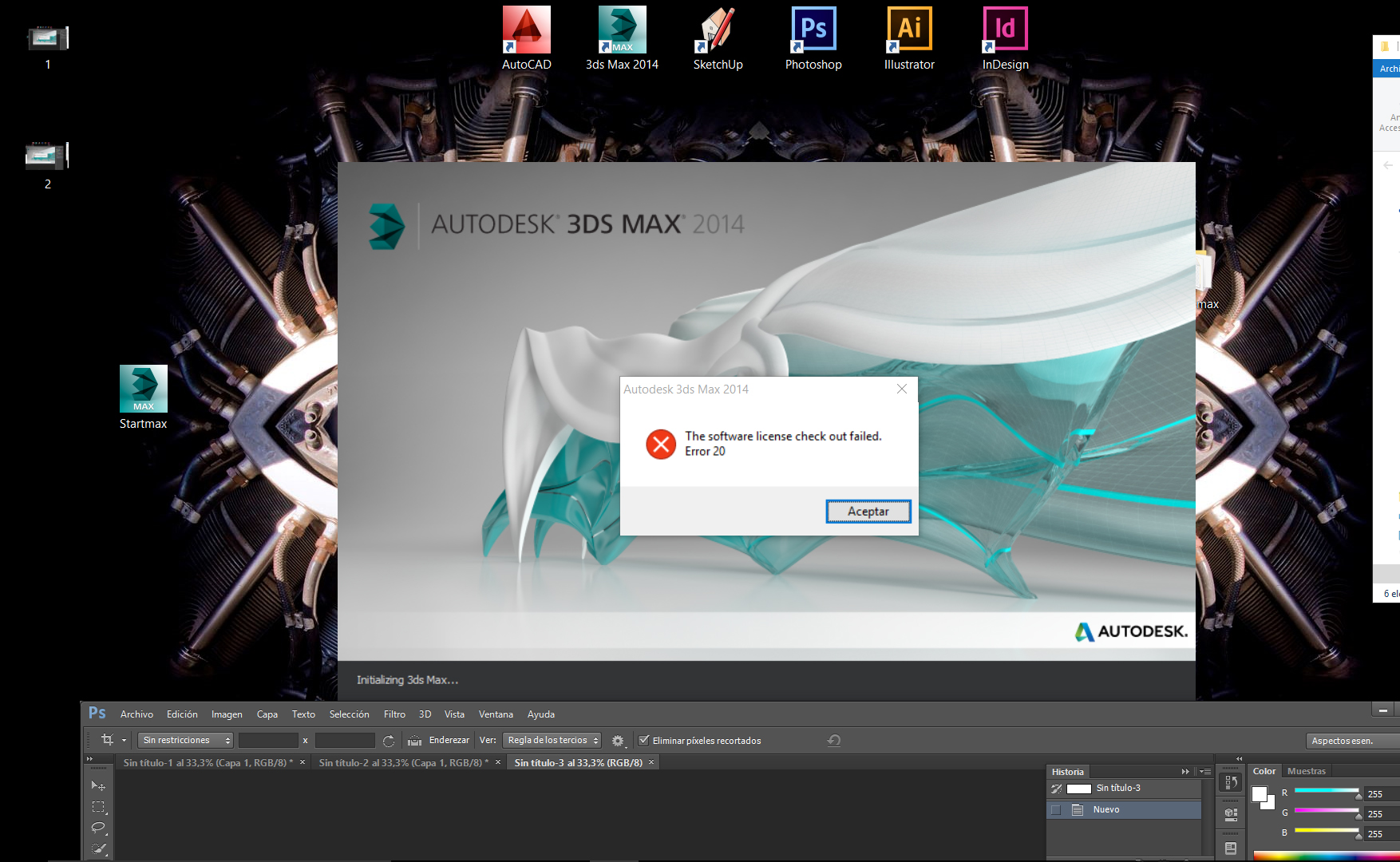1400x862 pixels.
Task: Click the Enderezar straighten button label
Action: click(x=449, y=741)
